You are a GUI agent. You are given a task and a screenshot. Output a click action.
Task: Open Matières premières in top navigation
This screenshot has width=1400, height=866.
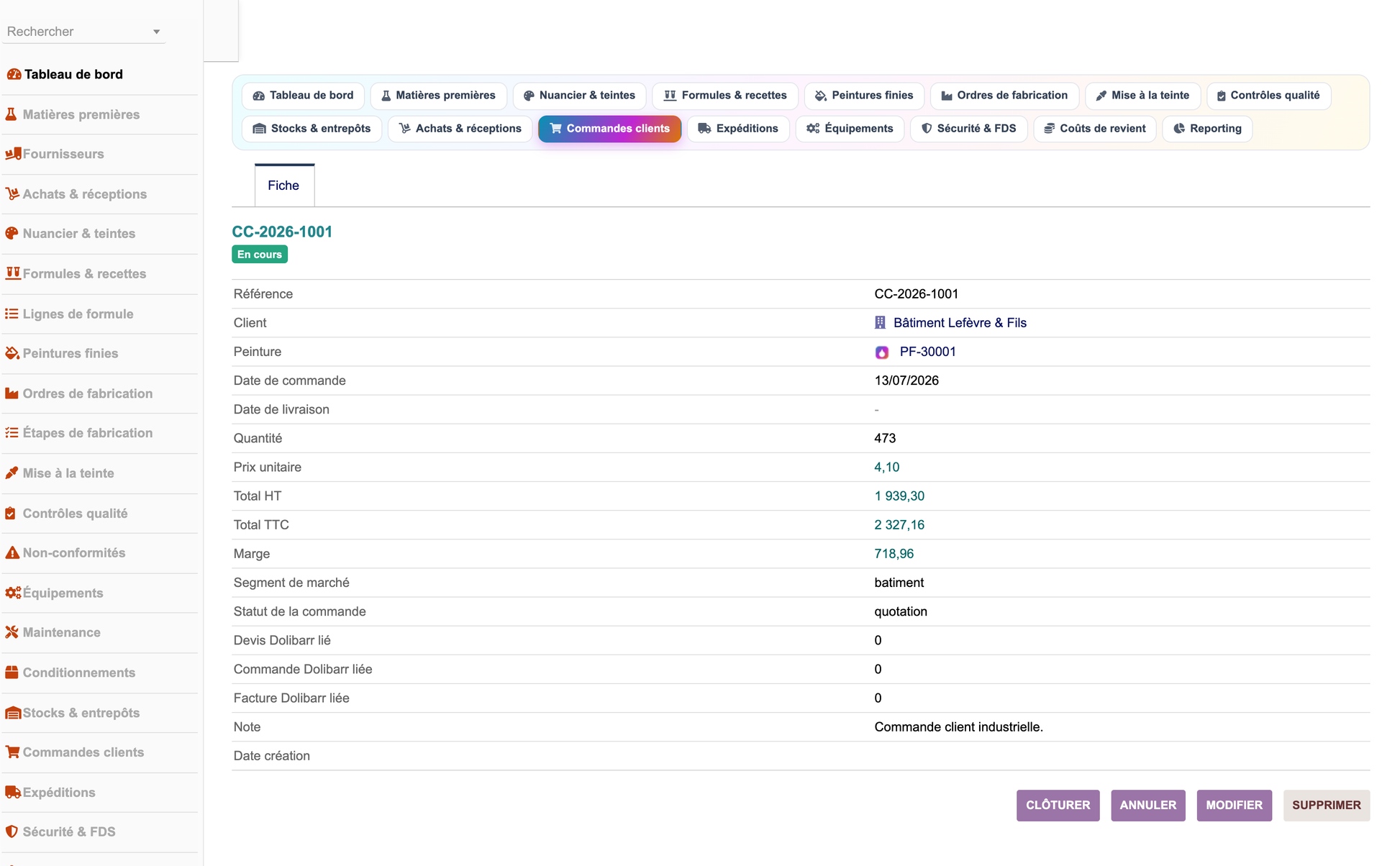click(438, 96)
